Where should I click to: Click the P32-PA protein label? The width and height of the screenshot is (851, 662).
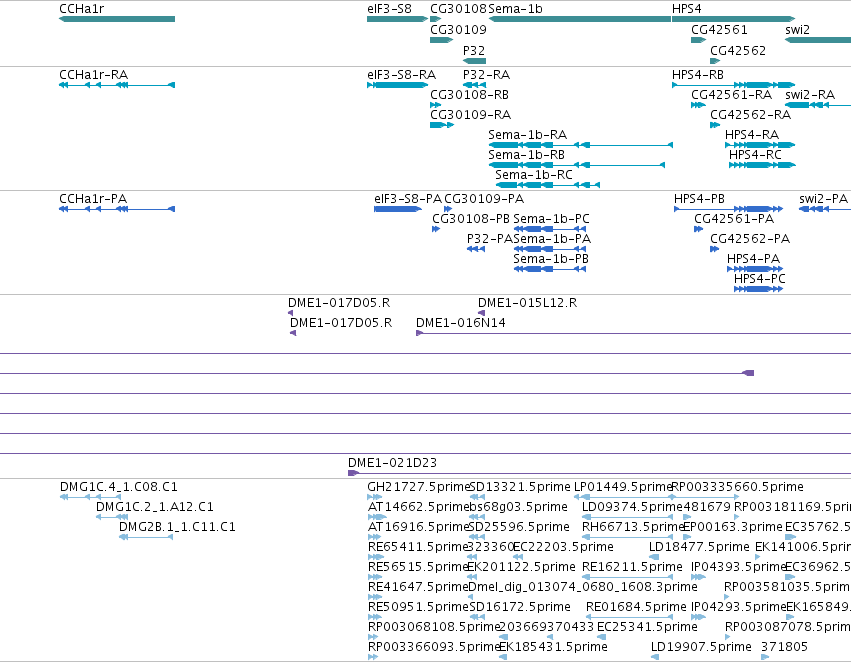(490, 239)
